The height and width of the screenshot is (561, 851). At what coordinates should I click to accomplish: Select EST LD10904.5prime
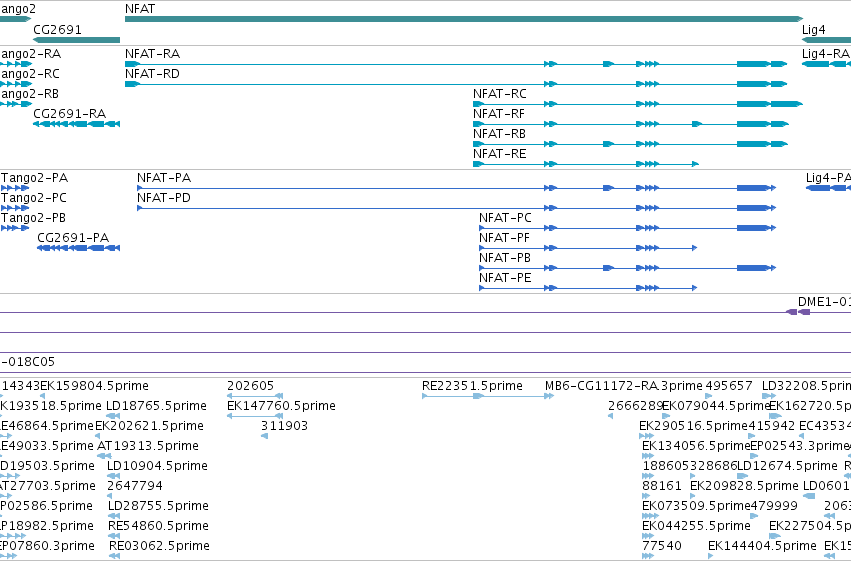[x=157, y=466]
